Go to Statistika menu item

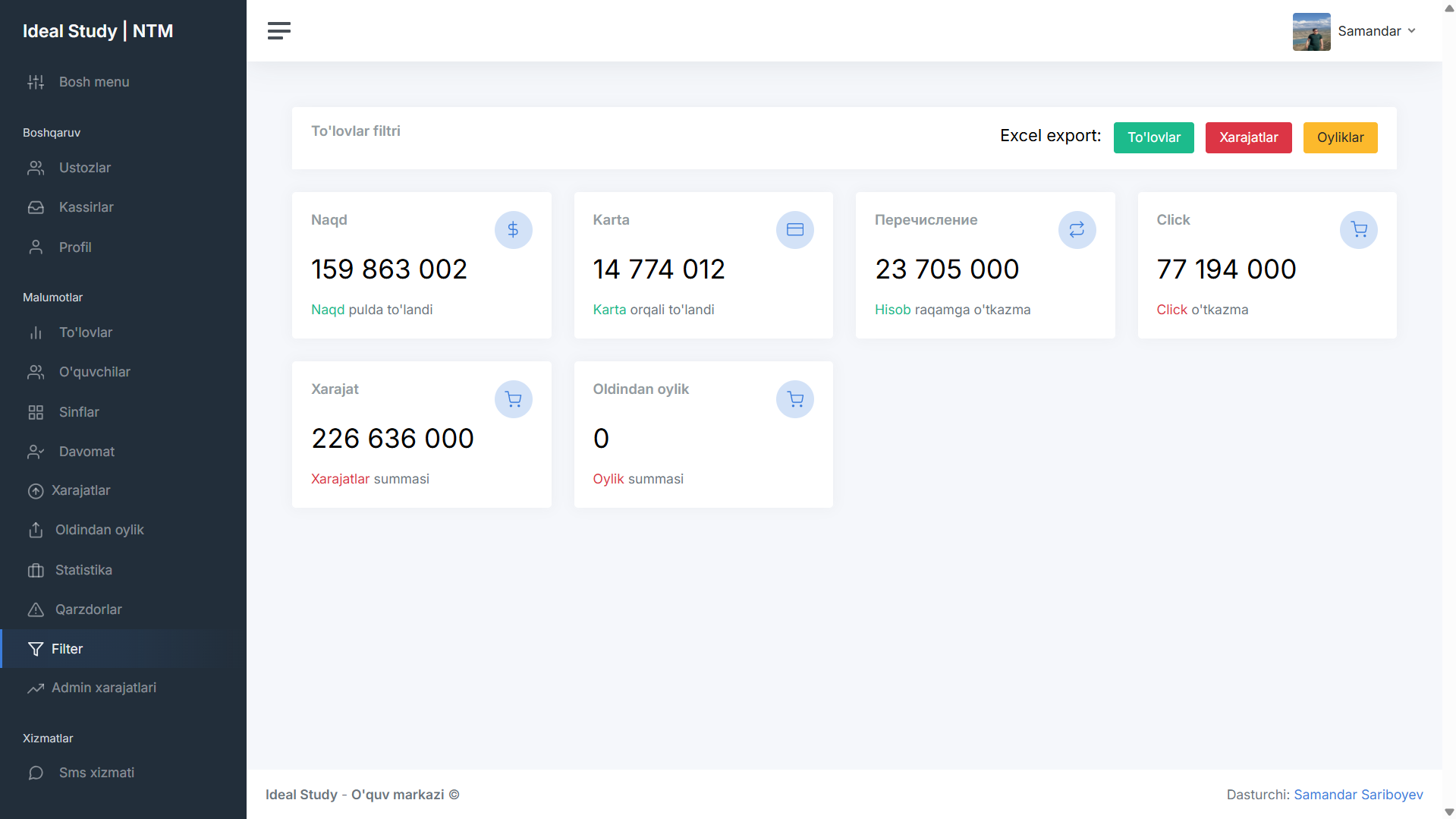click(83, 570)
